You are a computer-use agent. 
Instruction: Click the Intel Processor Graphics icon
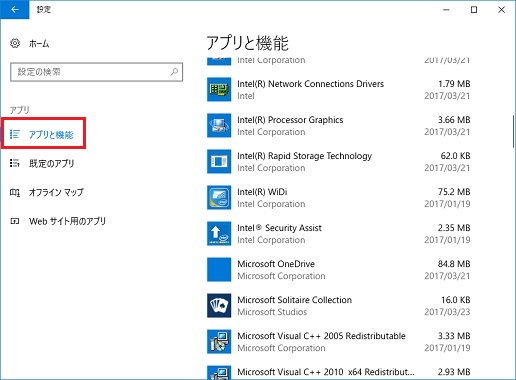[x=219, y=125]
